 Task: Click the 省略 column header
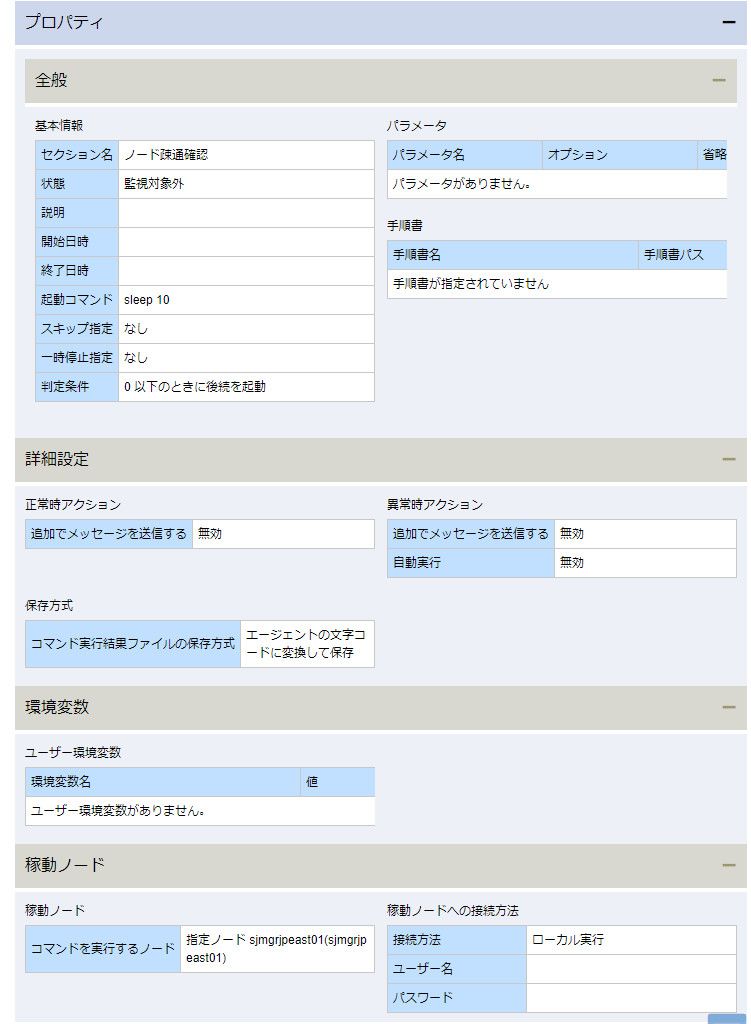[x=712, y=155]
